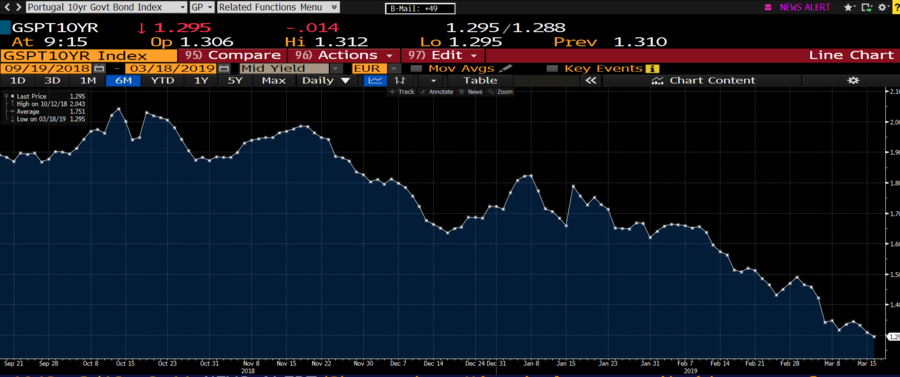The height and width of the screenshot is (377, 900).
Task: Open the end date calendar picker
Action: click(x=224, y=68)
